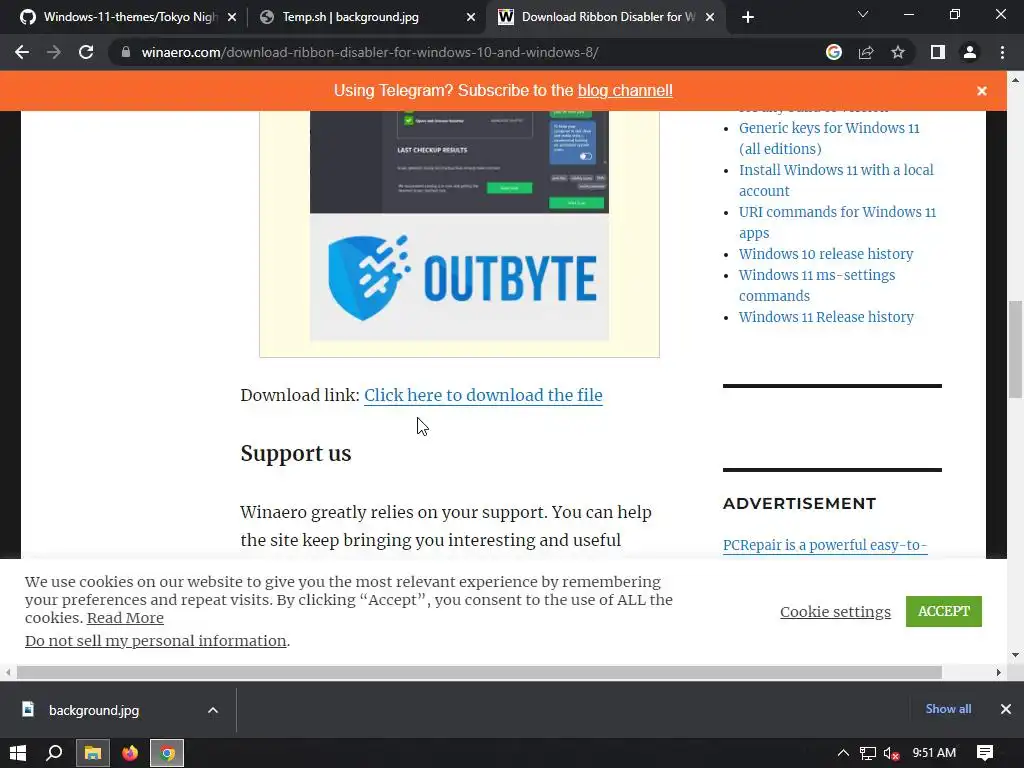Open File Explorer from taskbar
Viewport: 1024px width, 768px height.
(x=92, y=753)
